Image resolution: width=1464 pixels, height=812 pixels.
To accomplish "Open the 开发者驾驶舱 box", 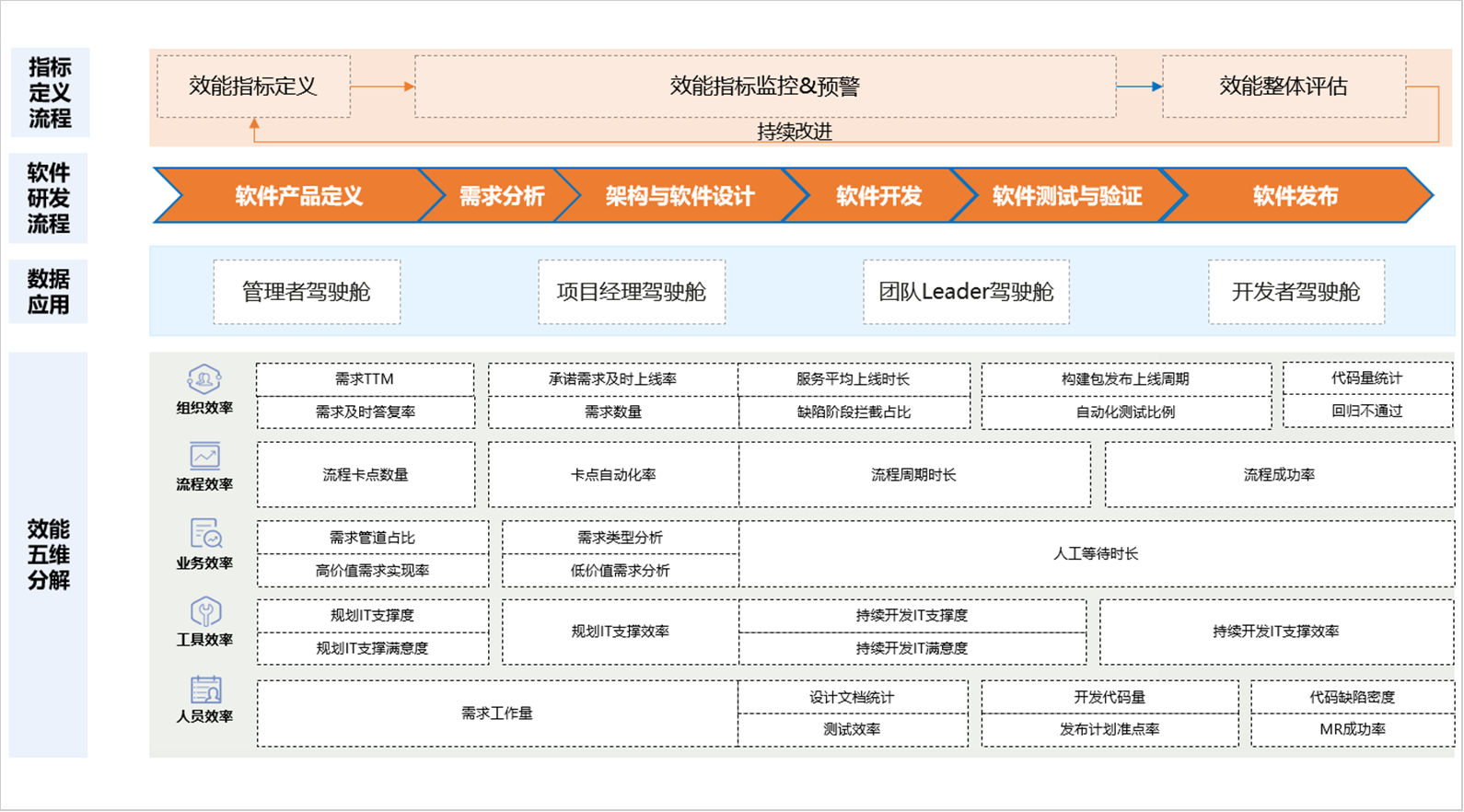I will click(1296, 292).
